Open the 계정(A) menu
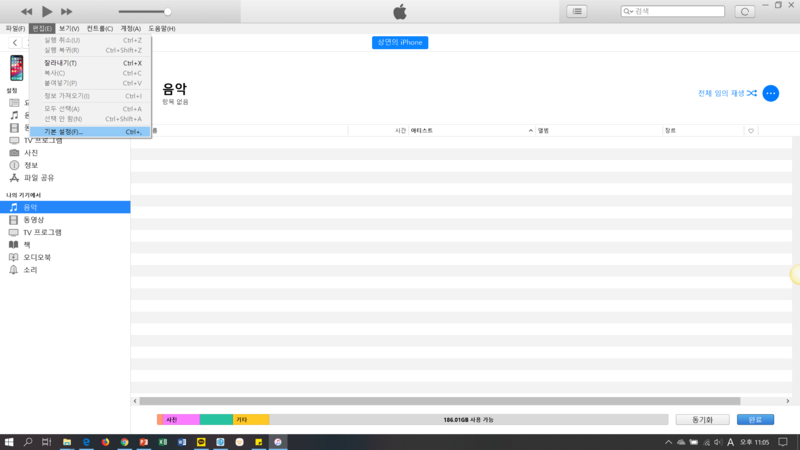 (x=131, y=29)
